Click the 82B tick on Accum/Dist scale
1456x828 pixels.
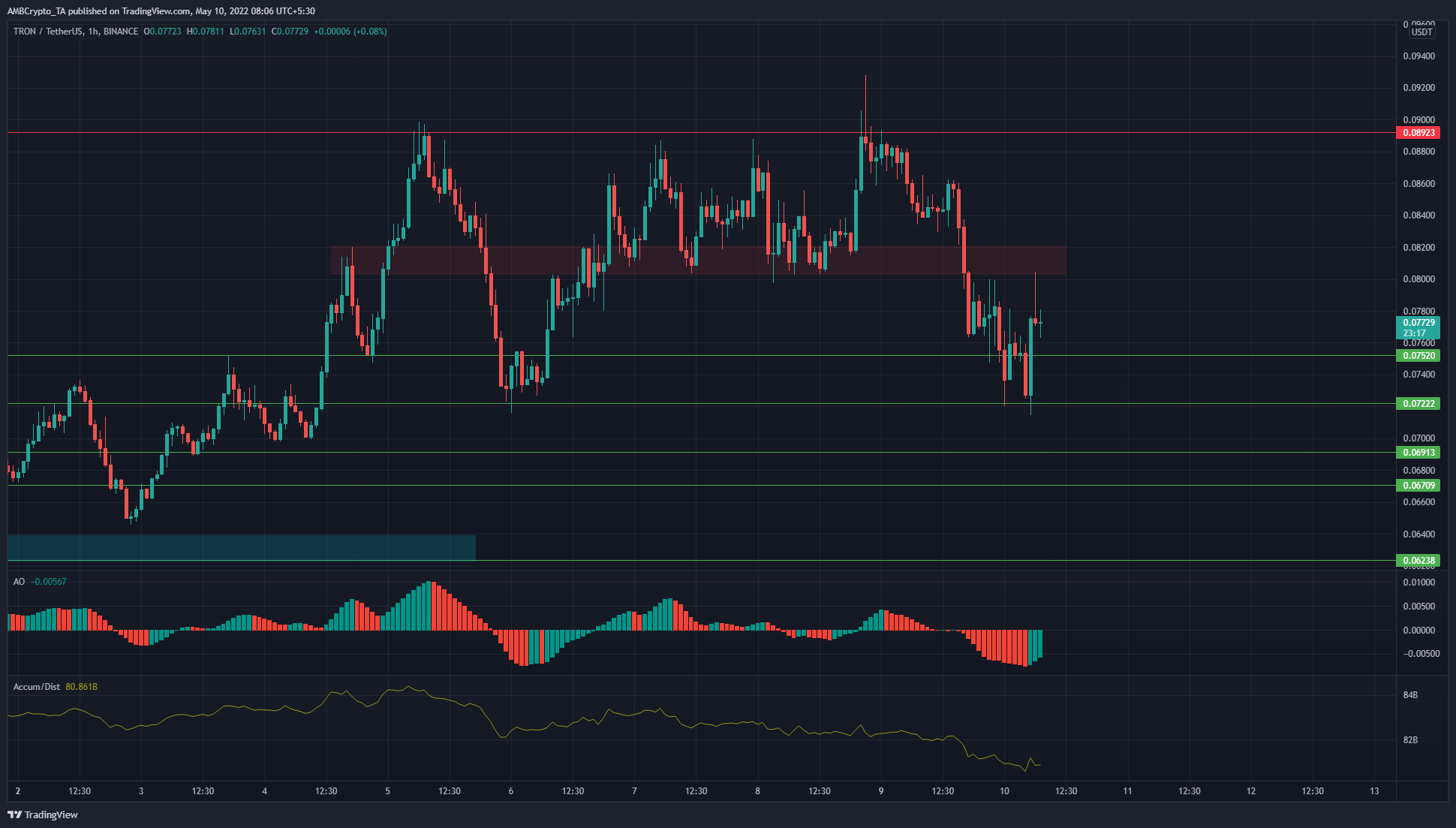click(x=1410, y=740)
